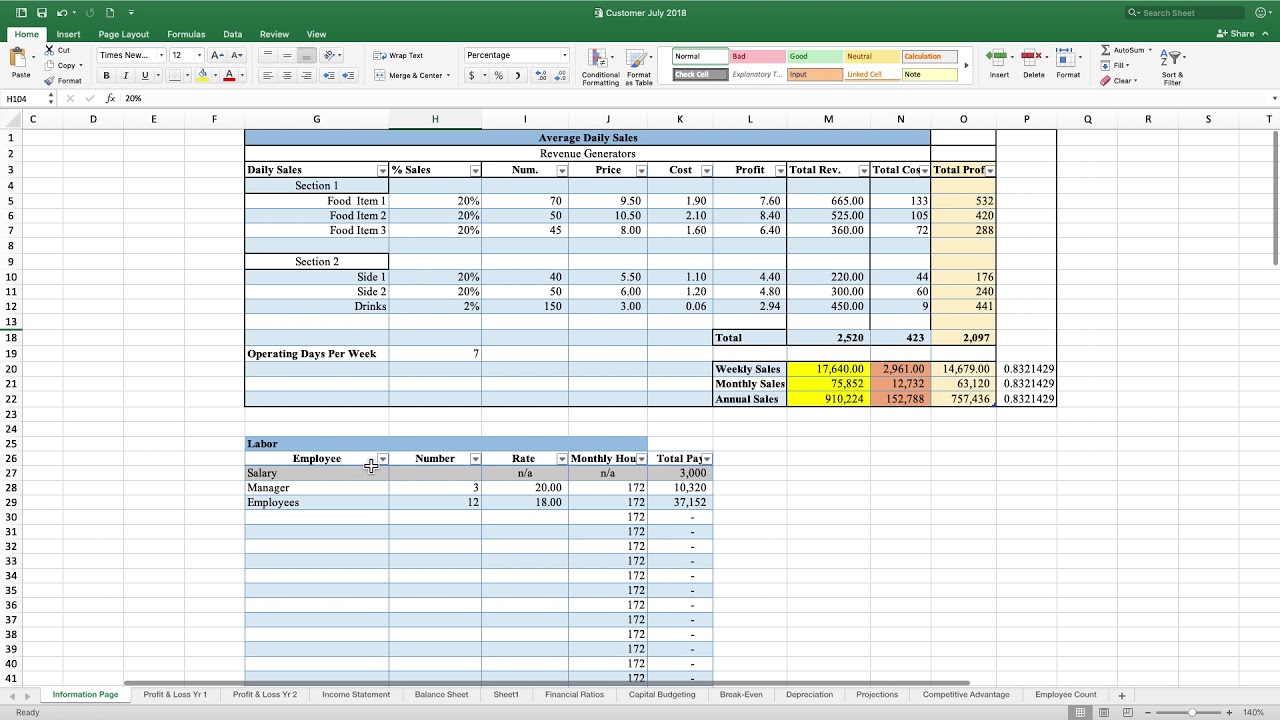The height and width of the screenshot is (720, 1280).
Task: Click the Insert Function fx icon
Action: (x=110, y=99)
